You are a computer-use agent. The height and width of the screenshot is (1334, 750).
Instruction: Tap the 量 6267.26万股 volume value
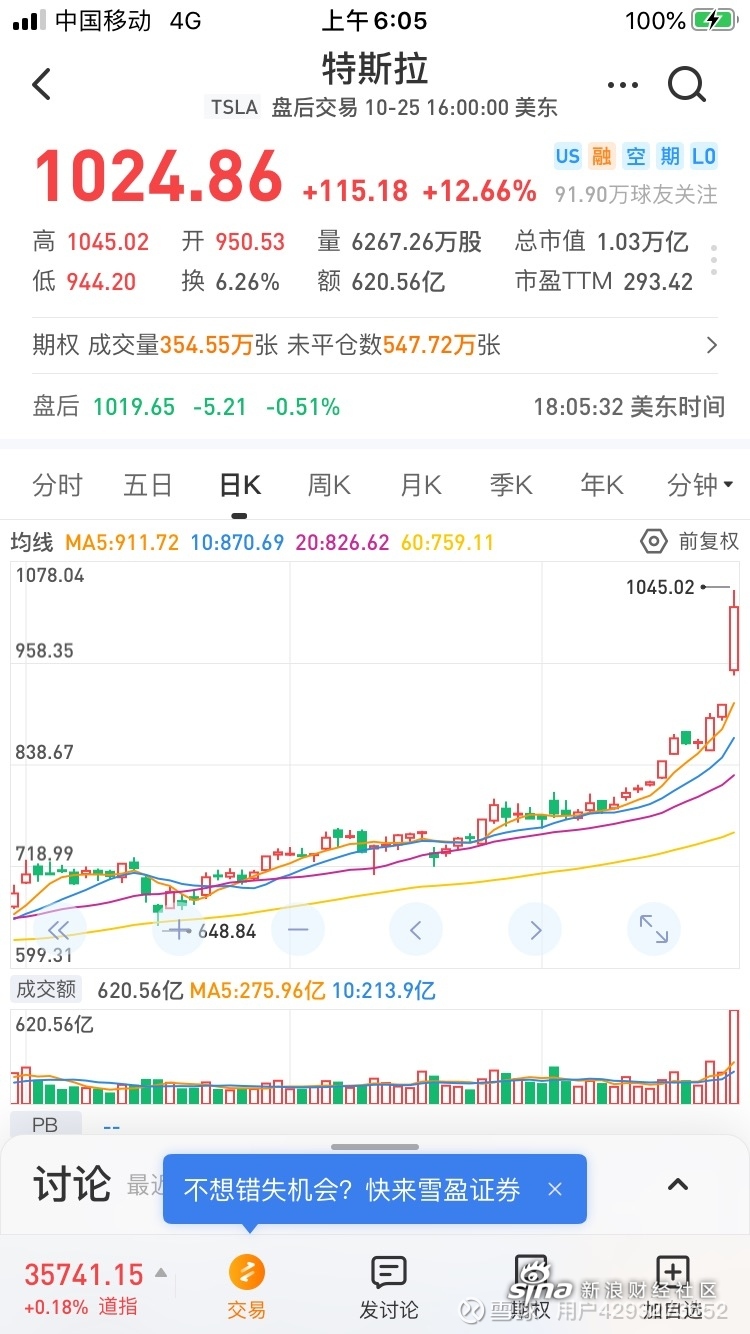(x=400, y=241)
